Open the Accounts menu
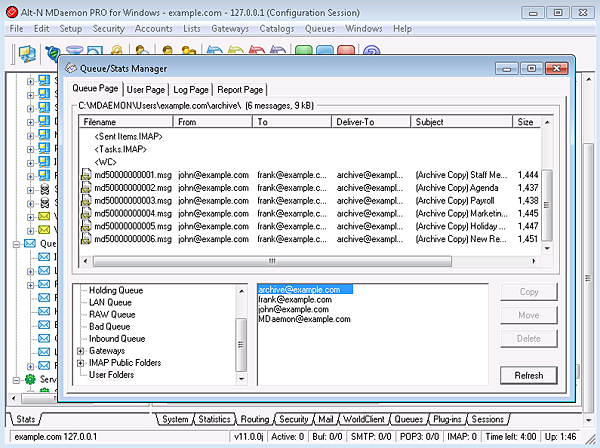Image resolution: width=600 pixels, height=448 pixels. pos(153,29)
